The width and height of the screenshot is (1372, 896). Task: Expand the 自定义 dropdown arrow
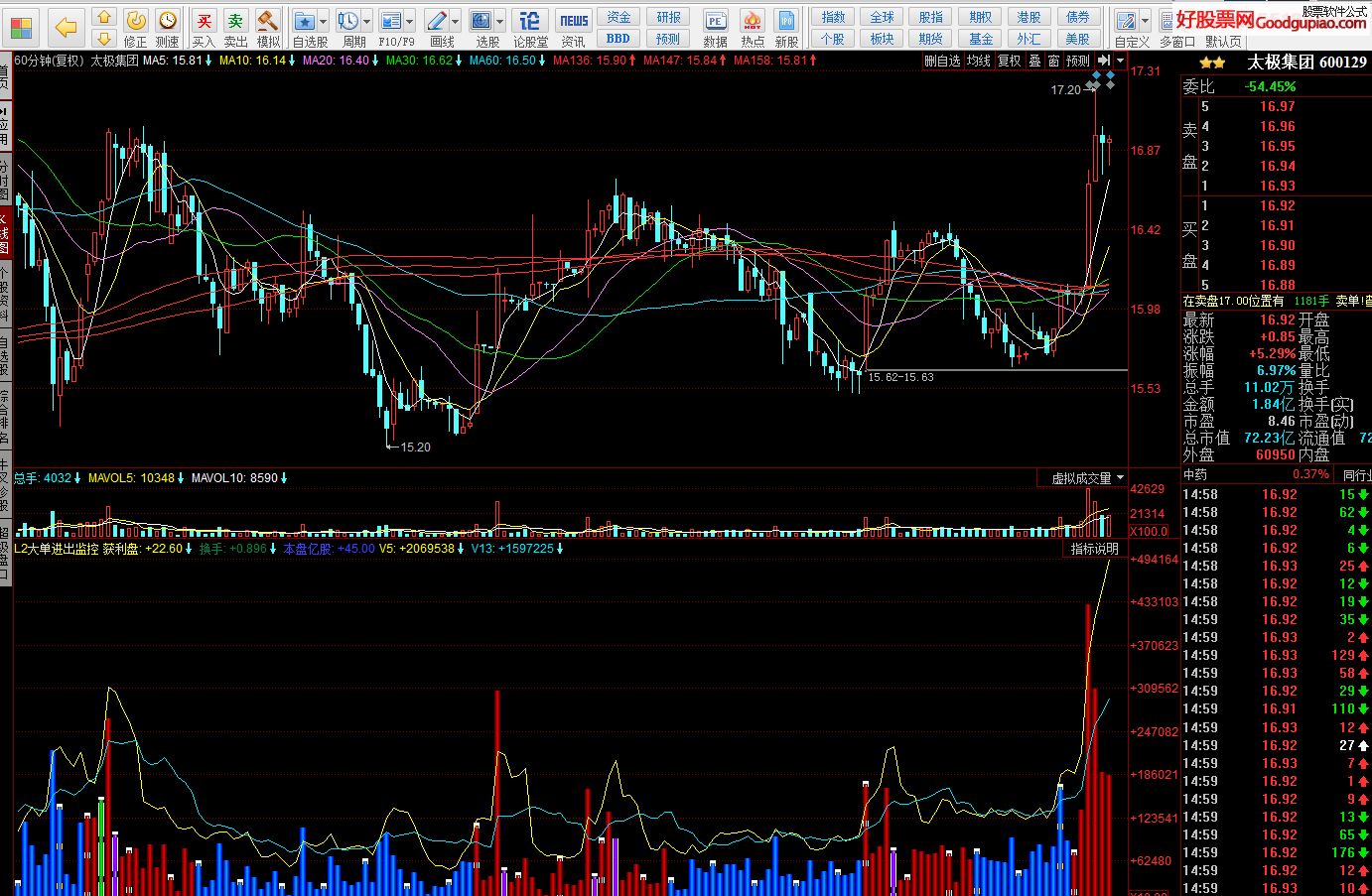coord(1145,21)
